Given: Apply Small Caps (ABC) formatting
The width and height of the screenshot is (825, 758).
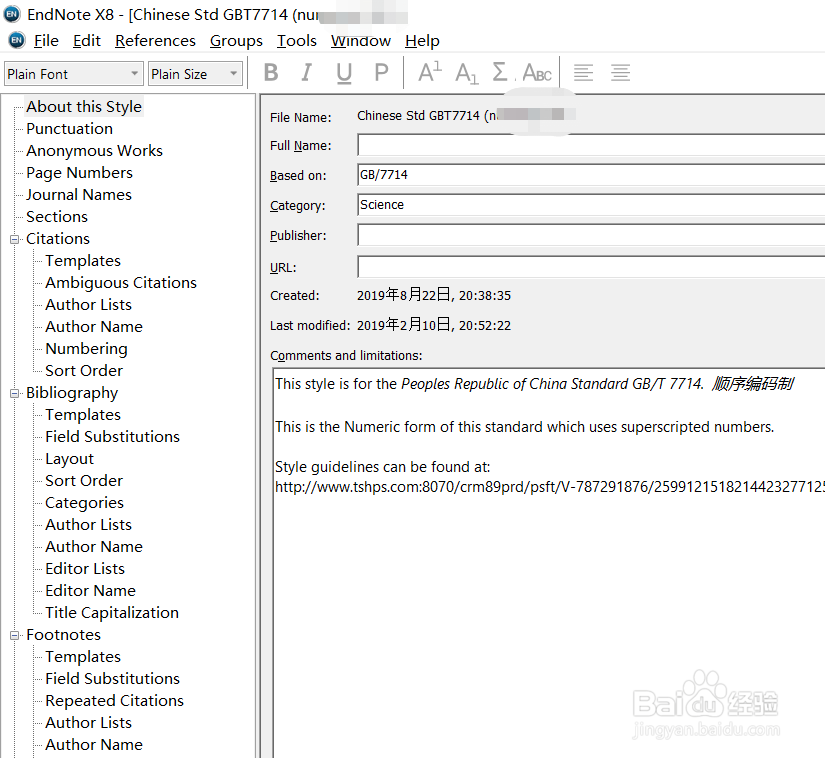Looking at the screenshot, I should [x=537, y=73].
